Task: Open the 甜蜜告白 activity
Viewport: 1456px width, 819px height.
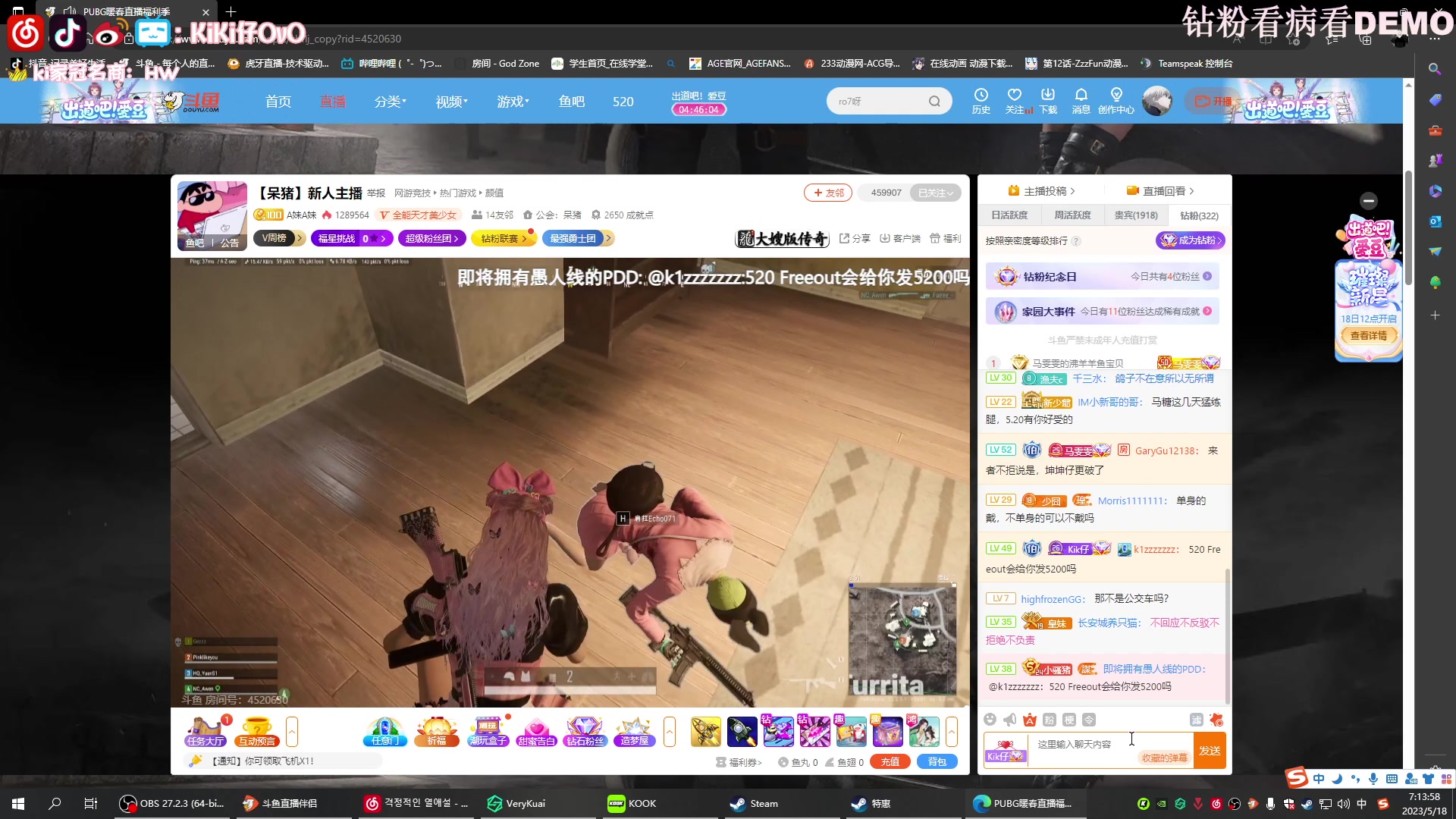Action: (x=536, y=732)
